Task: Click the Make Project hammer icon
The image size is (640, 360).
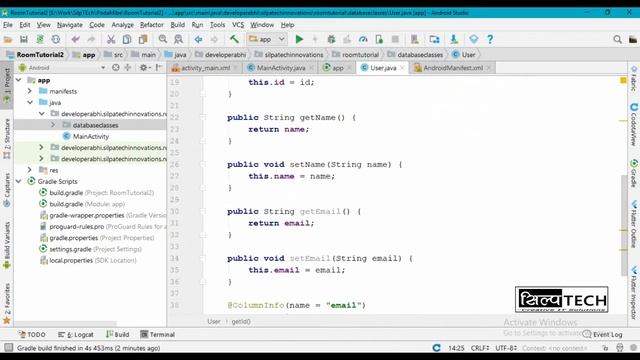Action: (234, 39)
